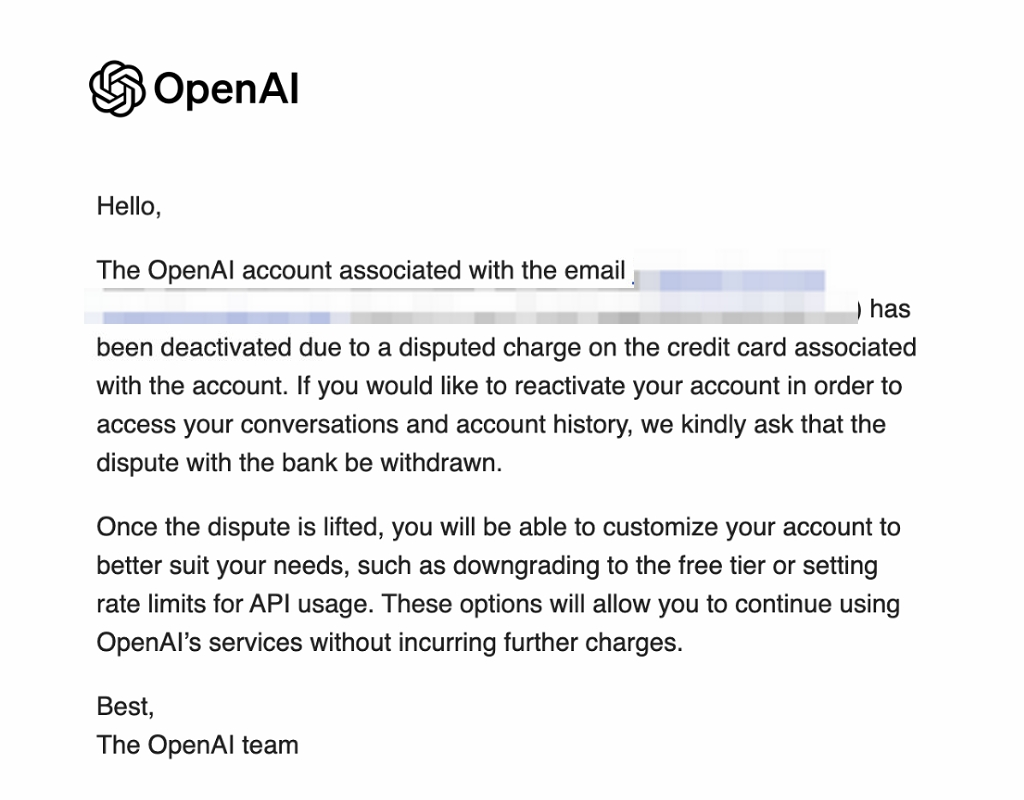Click the phrase "Once the dispute is lifted"
The image size is (1024, 800).
[x=240, y=527]
